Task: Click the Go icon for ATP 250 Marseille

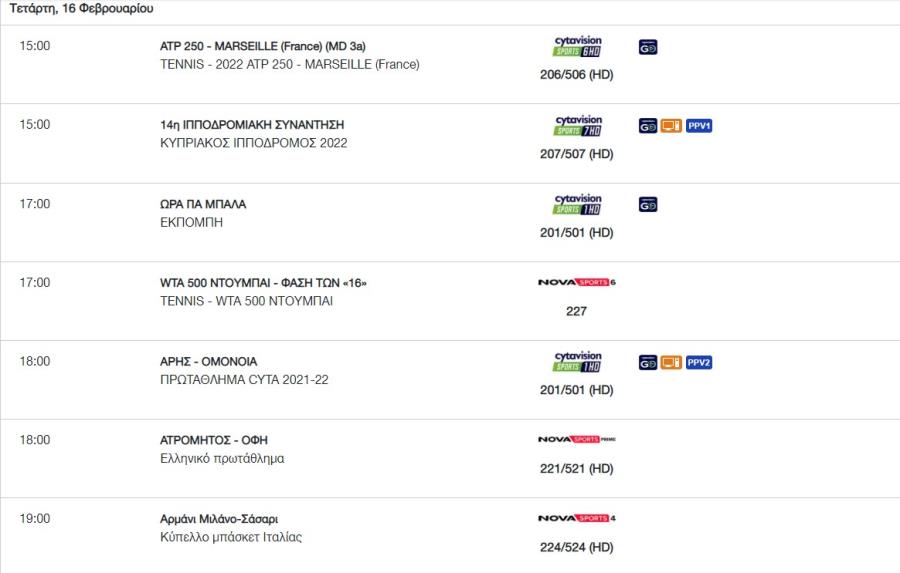Action: click(x=647, y=47)
